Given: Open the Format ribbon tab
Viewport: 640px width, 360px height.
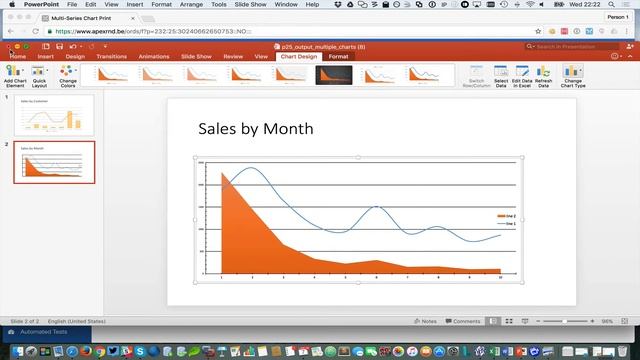Looking at the screenshot, I should click(338, 57).
